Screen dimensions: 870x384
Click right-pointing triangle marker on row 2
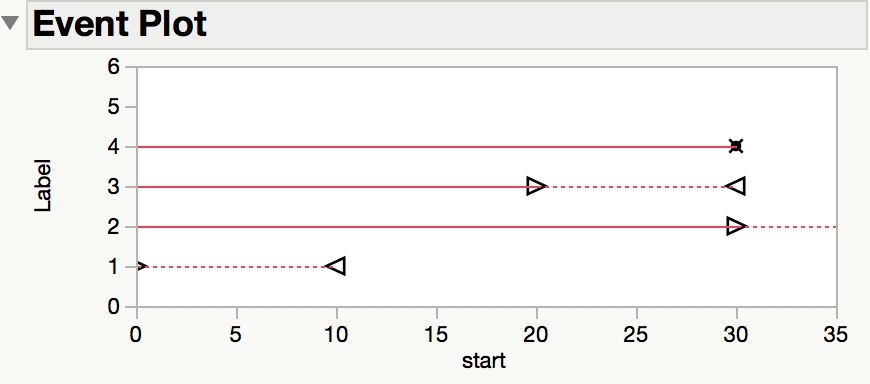tap(737, 226)
